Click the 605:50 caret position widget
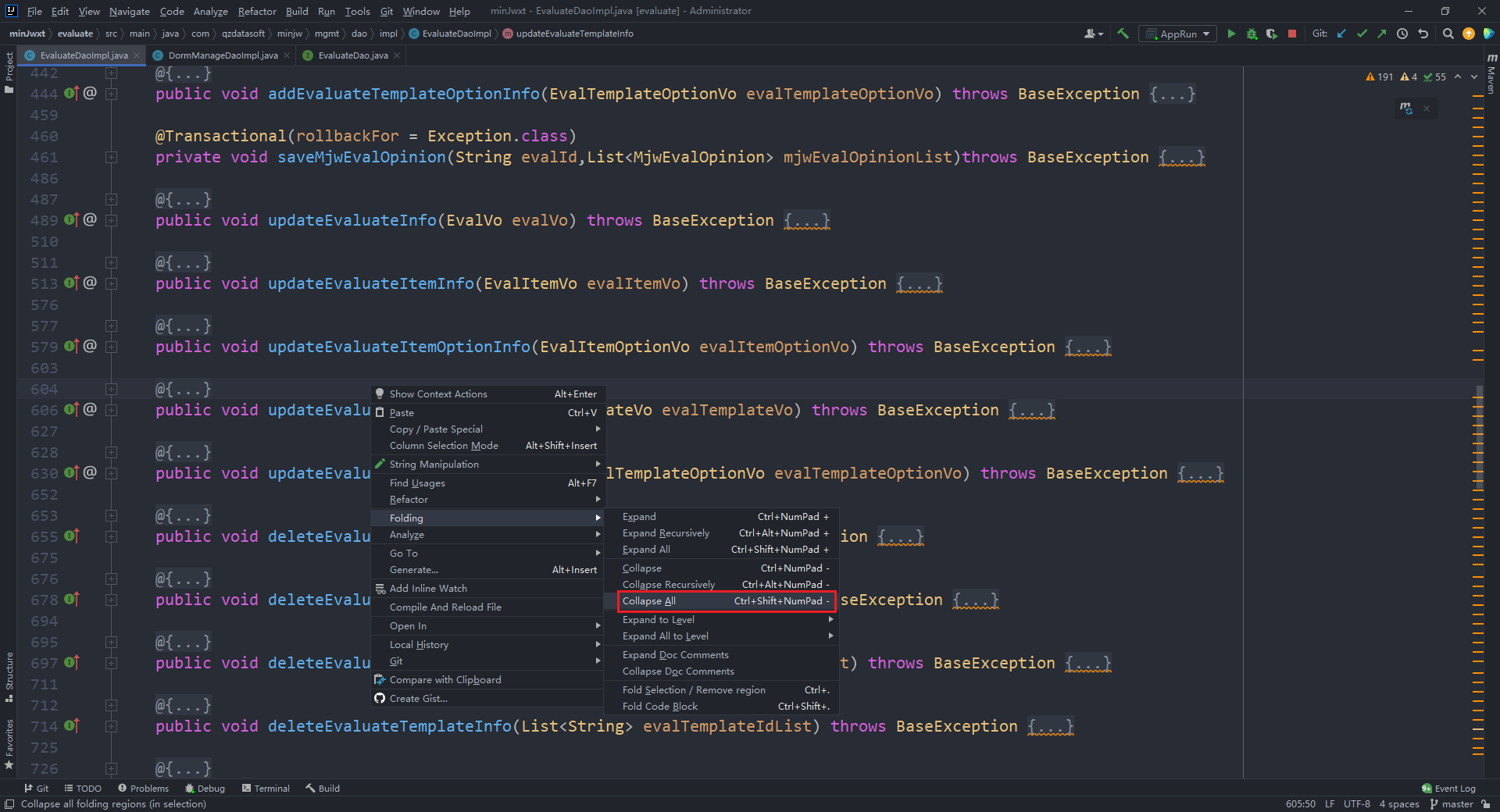 [x=1301, y=803]
